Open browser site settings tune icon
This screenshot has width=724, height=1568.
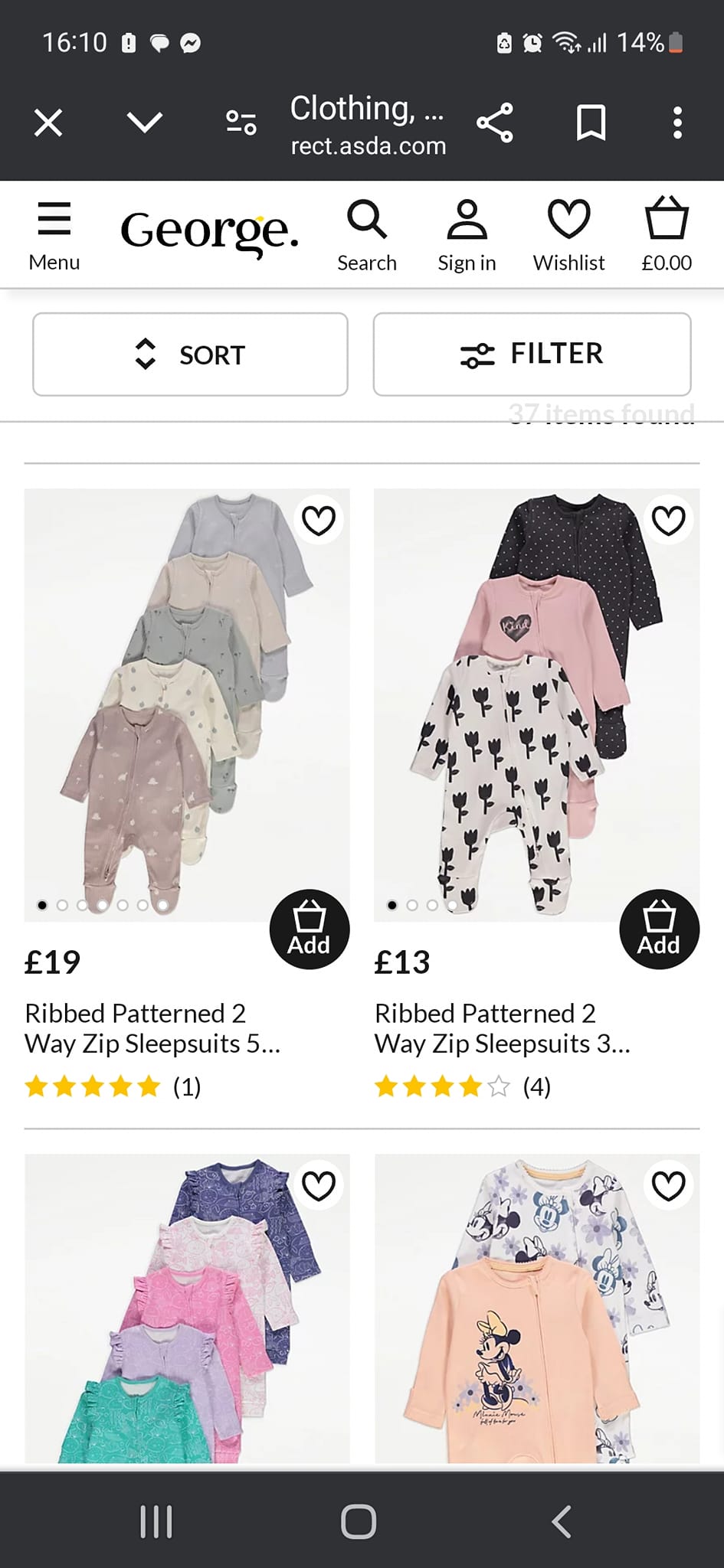[241, 122]
